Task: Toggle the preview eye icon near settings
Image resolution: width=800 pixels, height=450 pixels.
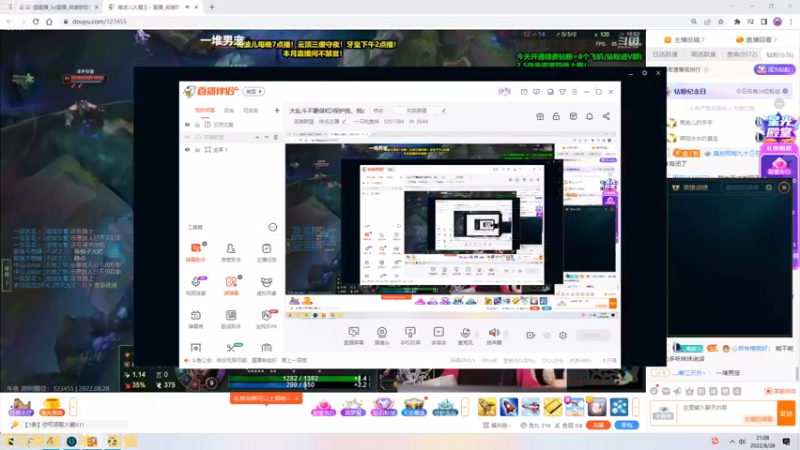Action: tap(547, 335)
